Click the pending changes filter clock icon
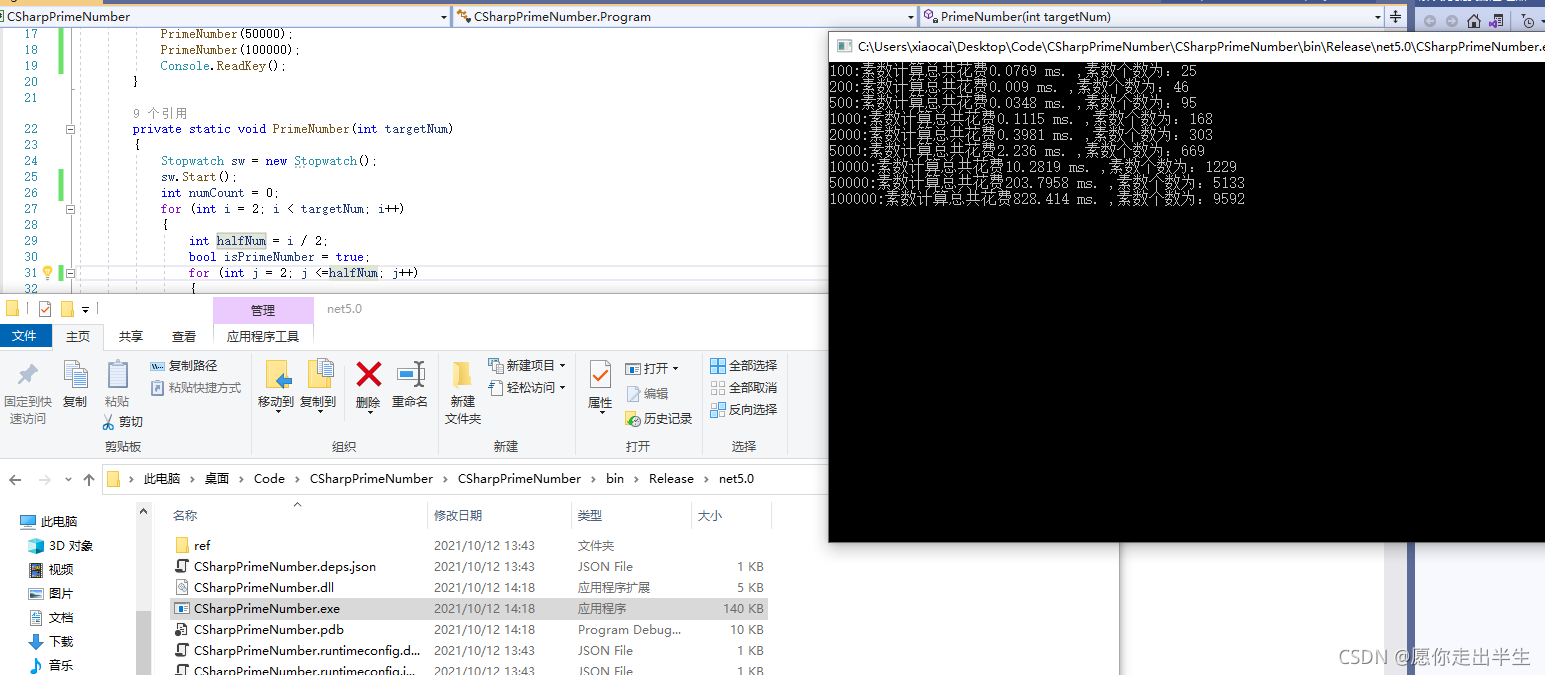This screenshot has height=675, width=1545. click(x=1528, y=21)
